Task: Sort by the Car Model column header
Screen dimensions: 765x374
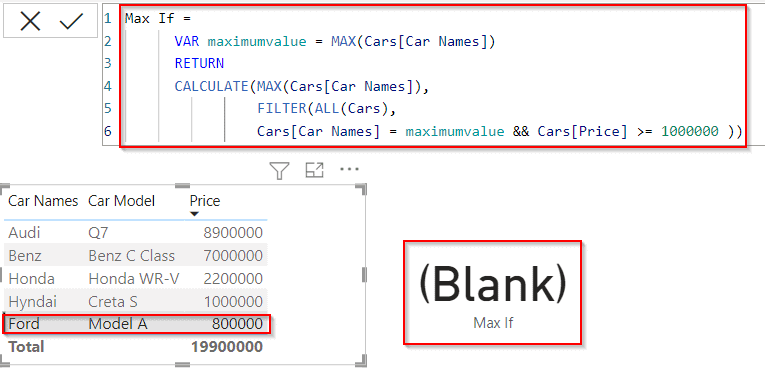Action: (x=121, y=200)
